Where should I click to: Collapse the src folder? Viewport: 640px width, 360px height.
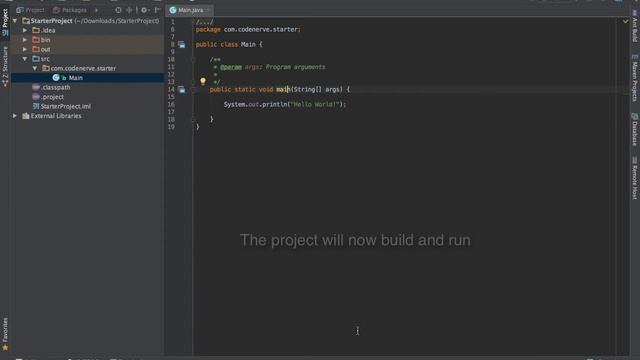click(25, 59)
